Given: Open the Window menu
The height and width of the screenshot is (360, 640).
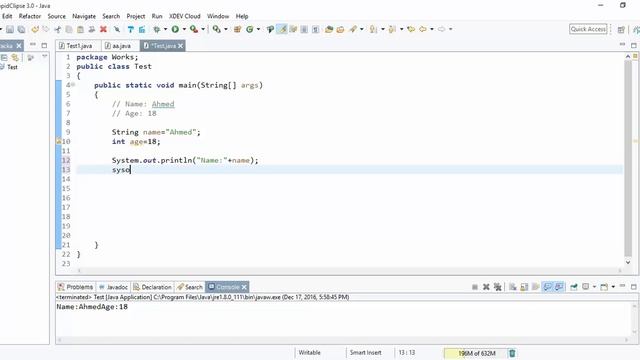Looking at the screenshot, I should pyautogui.click(x=218, y=16).
